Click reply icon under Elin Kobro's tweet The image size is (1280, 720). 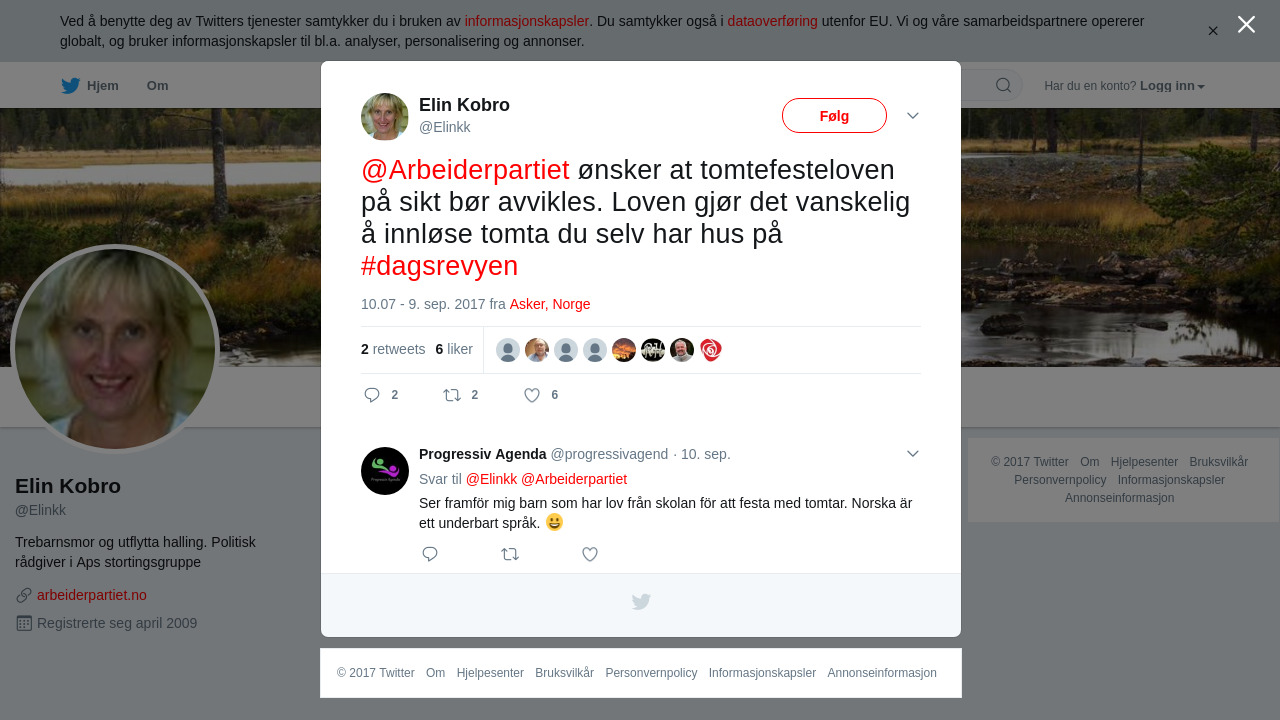click(x=372, y=395)
